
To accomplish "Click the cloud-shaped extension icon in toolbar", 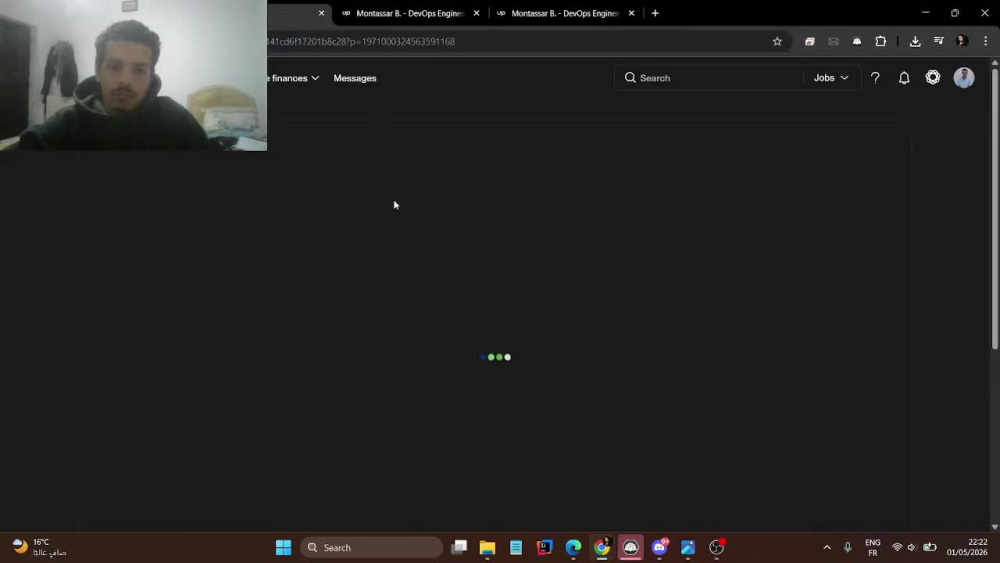I will pos(857,41).
